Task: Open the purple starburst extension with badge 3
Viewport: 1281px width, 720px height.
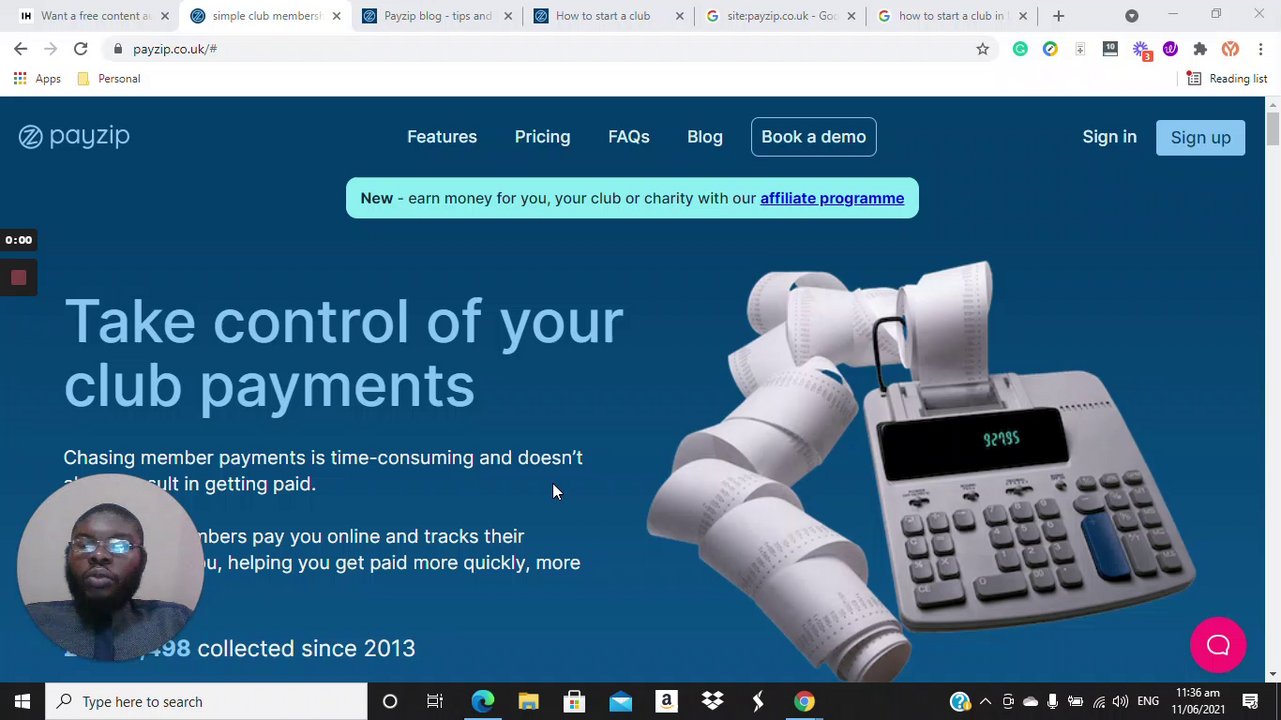Action: 1141,50
